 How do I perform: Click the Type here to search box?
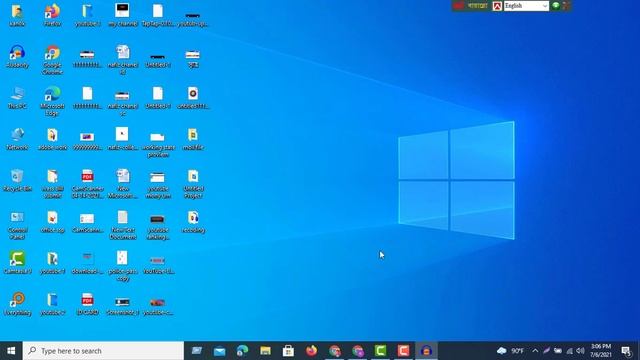click(x=103, y=351)
